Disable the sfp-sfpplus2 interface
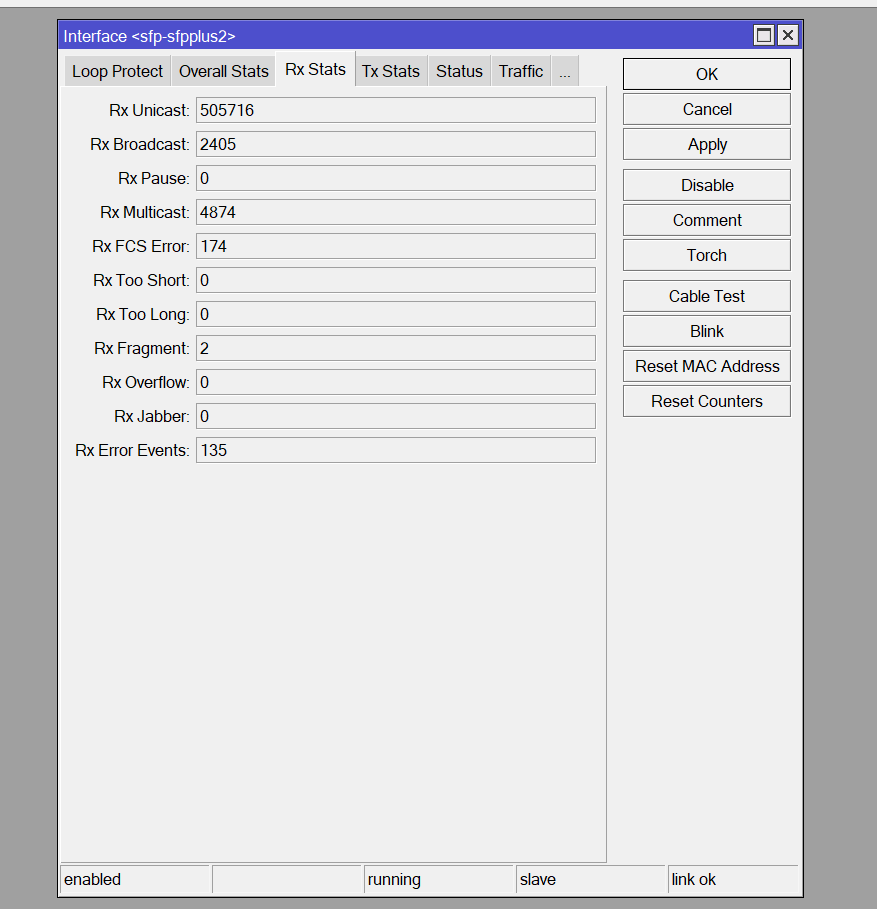The image size is (877, 909). pos(706,184)
